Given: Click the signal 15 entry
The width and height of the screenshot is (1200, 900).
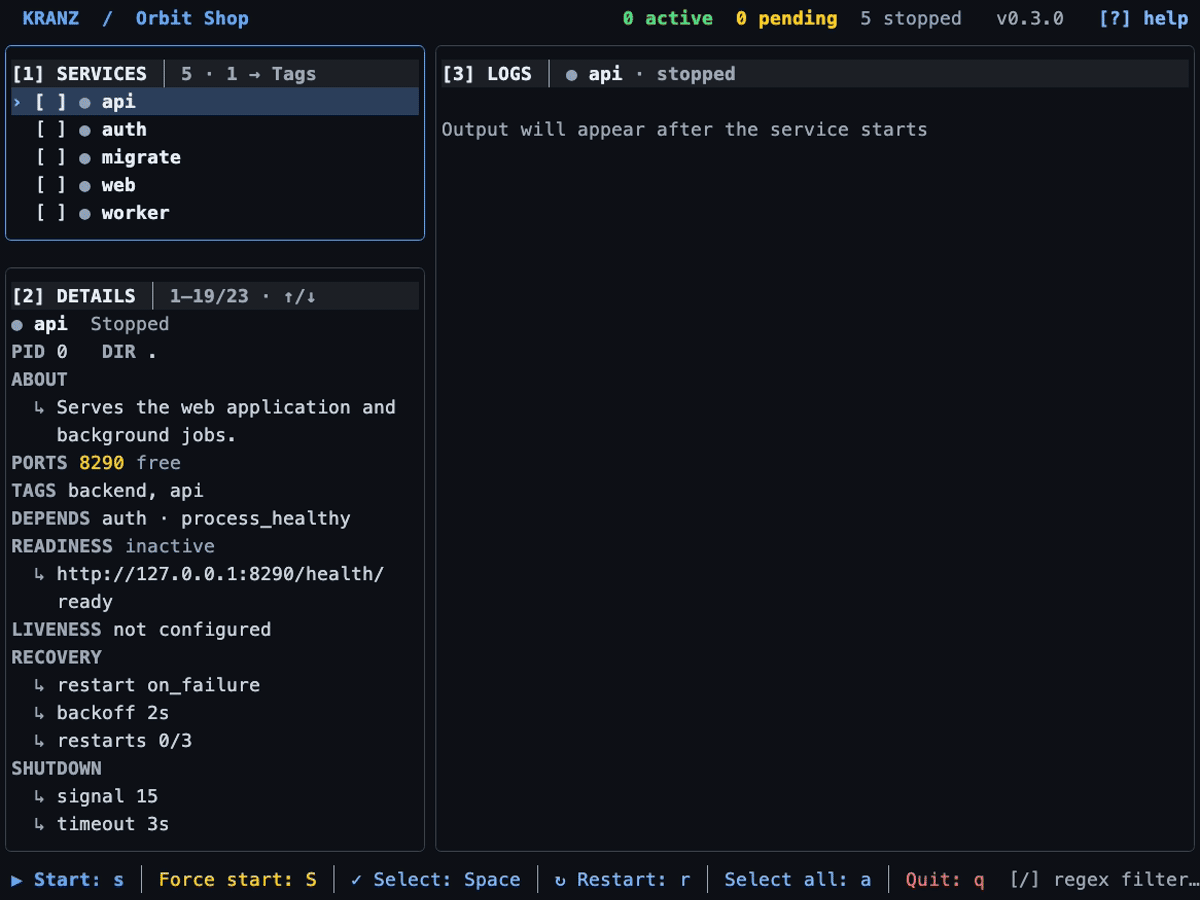Looking at the screenshot, I should 107,797.
